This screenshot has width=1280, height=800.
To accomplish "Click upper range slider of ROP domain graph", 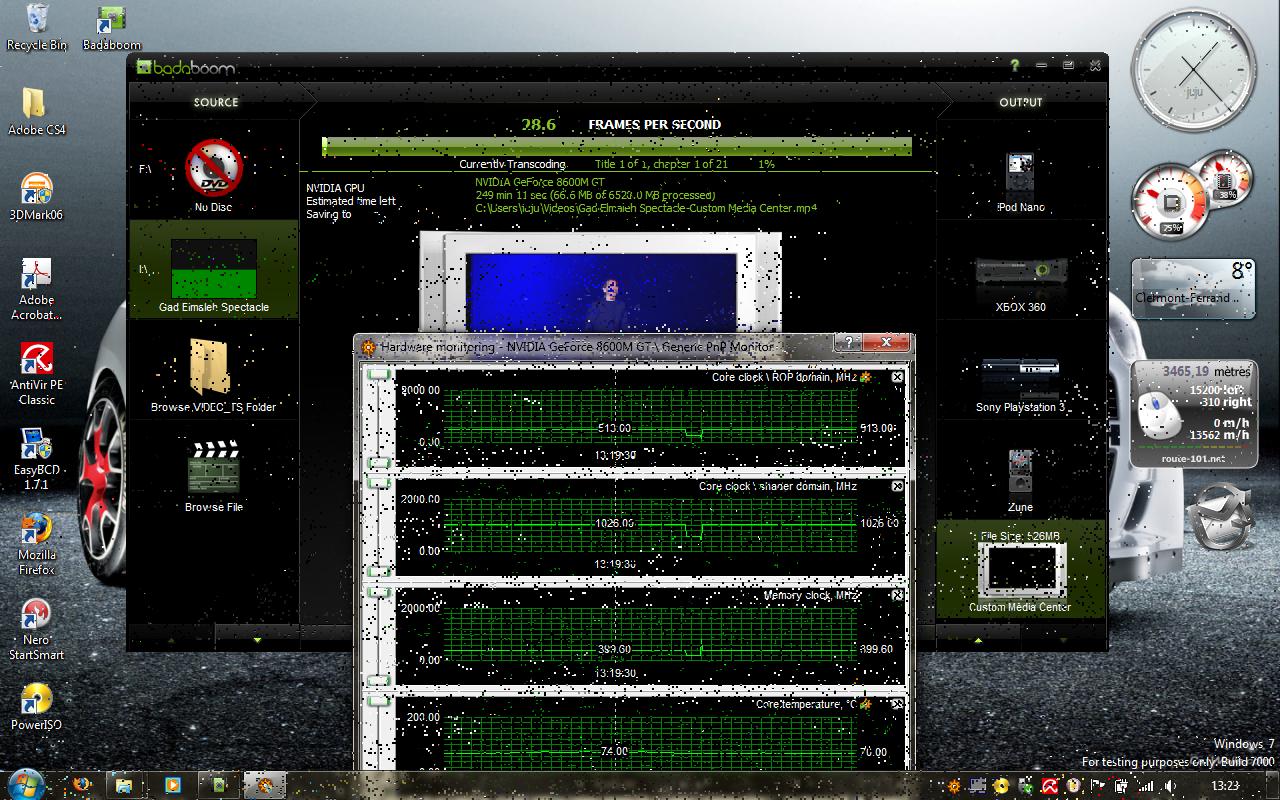I will [379, 374].
